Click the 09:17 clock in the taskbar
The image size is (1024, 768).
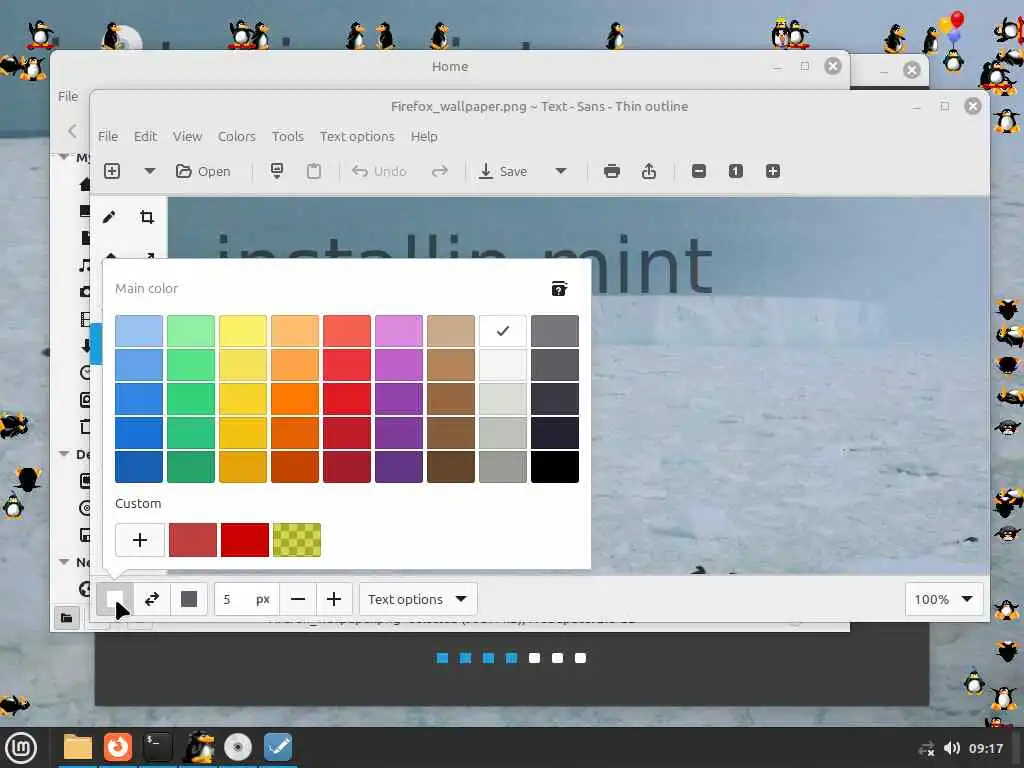[x=985, y=748]
